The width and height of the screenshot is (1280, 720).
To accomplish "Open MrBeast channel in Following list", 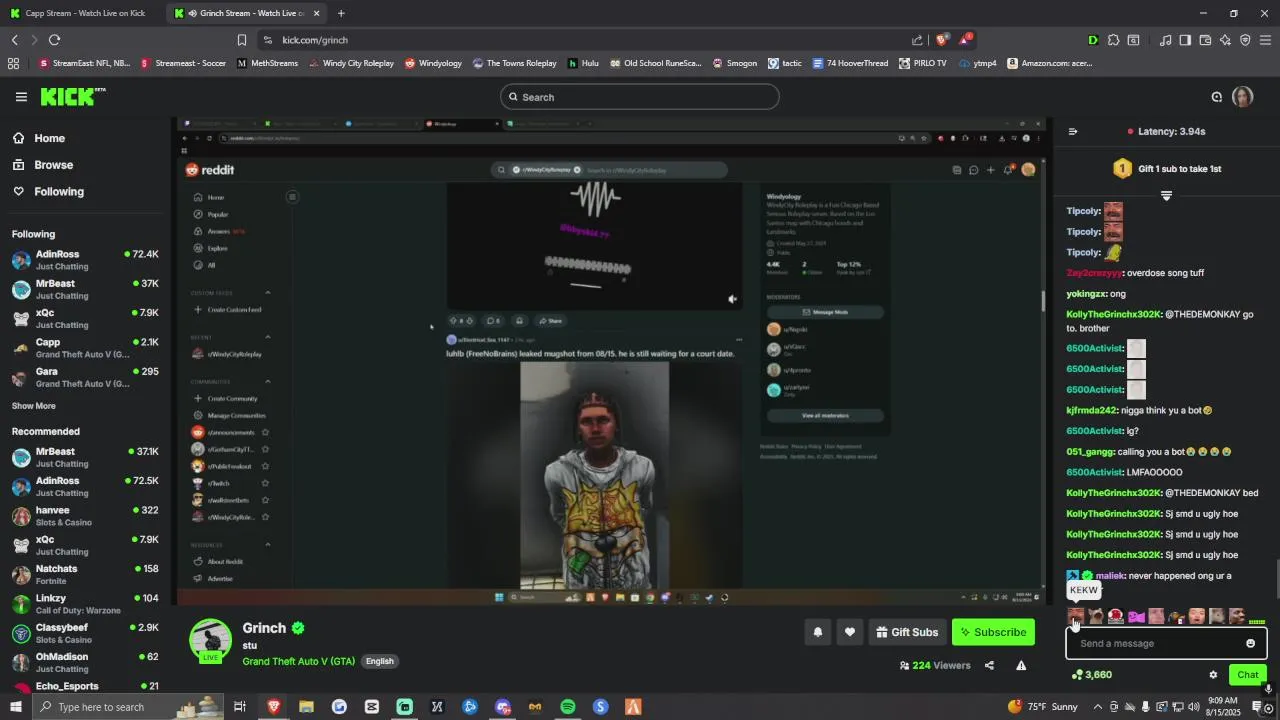I will pos(85,289).
